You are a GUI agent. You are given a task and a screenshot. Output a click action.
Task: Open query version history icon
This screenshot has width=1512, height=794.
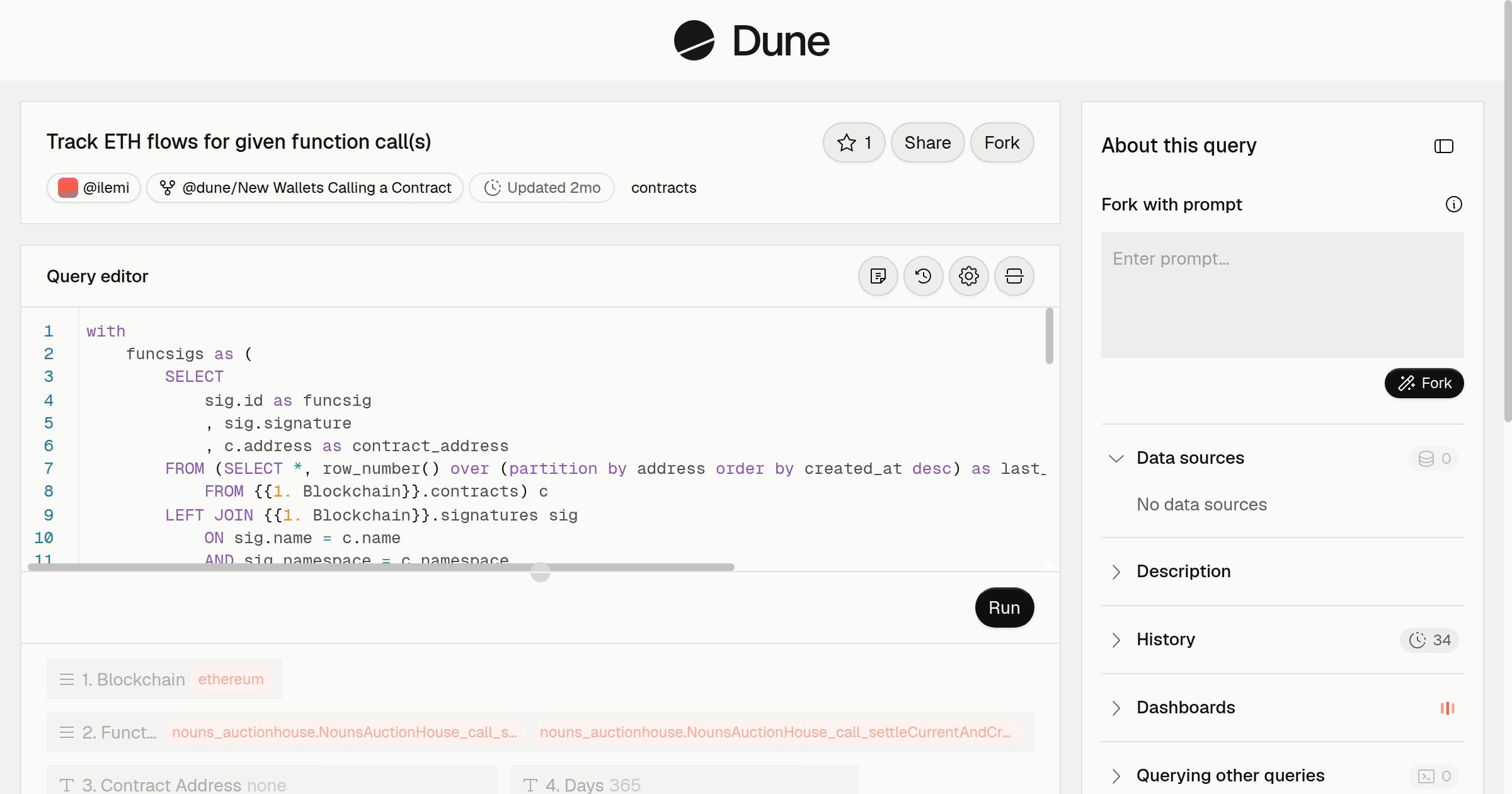923,276
